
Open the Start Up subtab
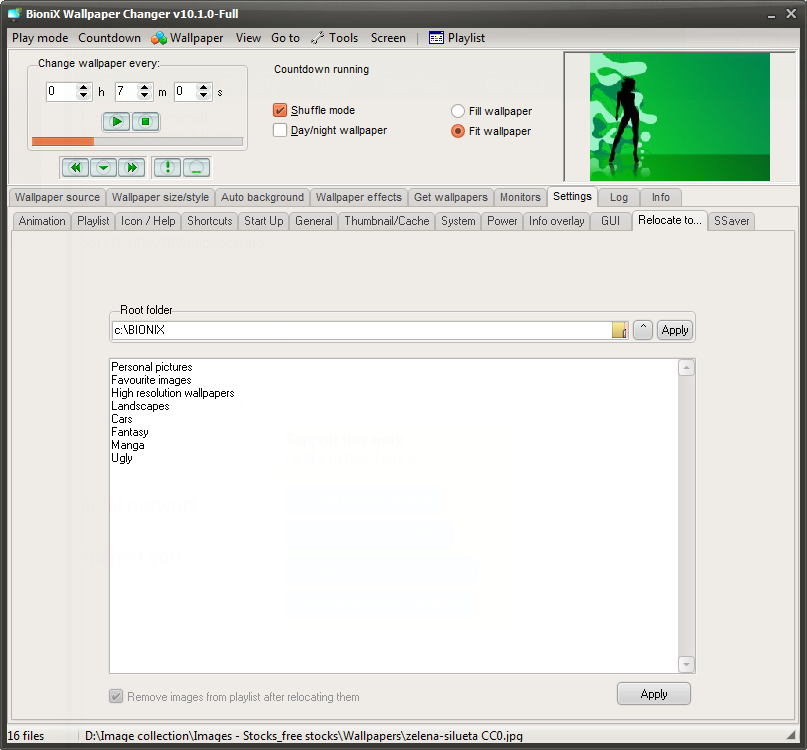tap(264, 221)
